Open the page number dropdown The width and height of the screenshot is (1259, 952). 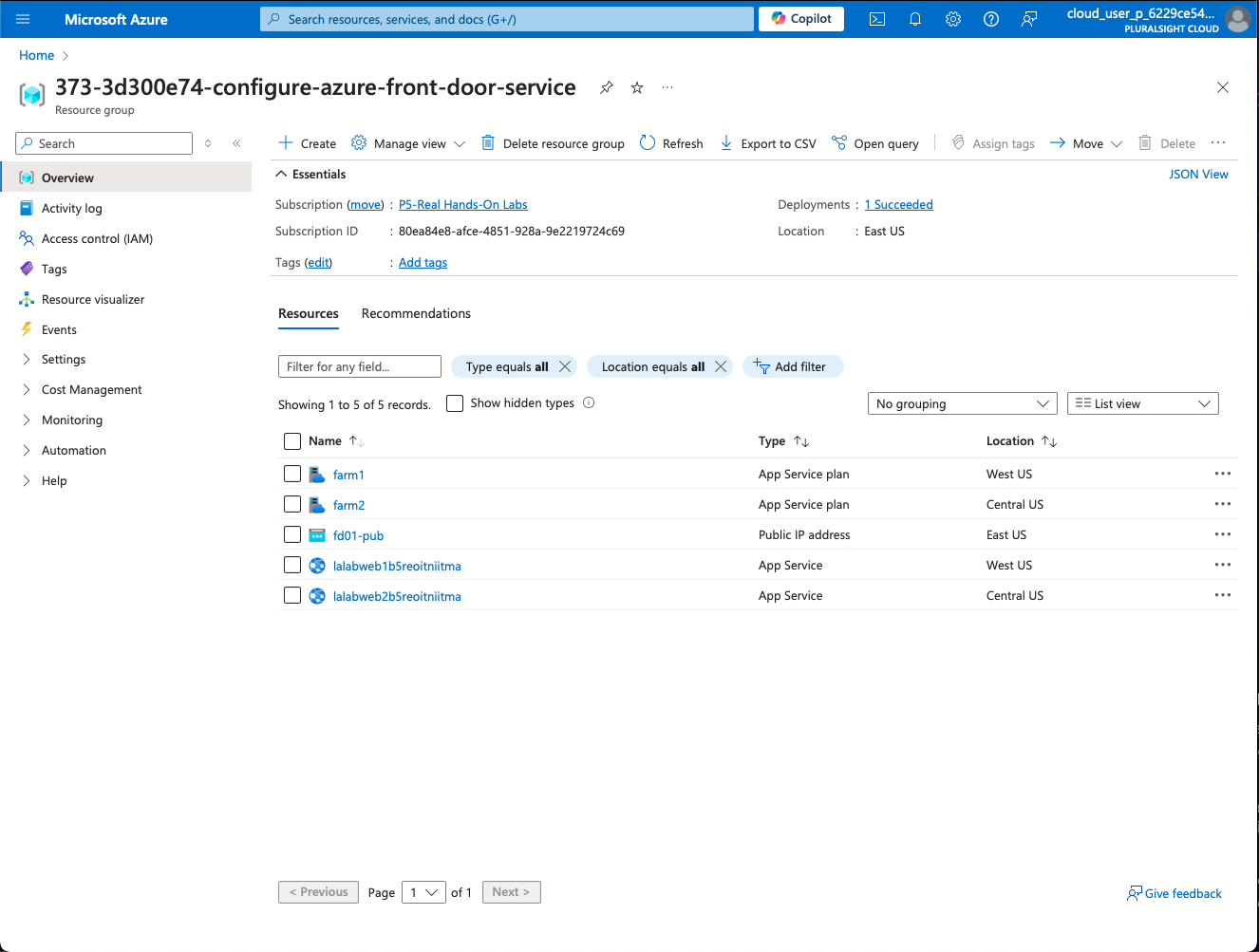coord(423,892)
